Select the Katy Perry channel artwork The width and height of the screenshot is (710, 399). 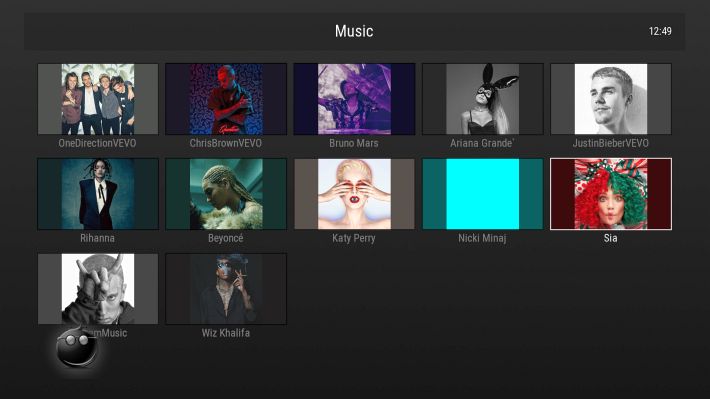(x=354, y=194)
